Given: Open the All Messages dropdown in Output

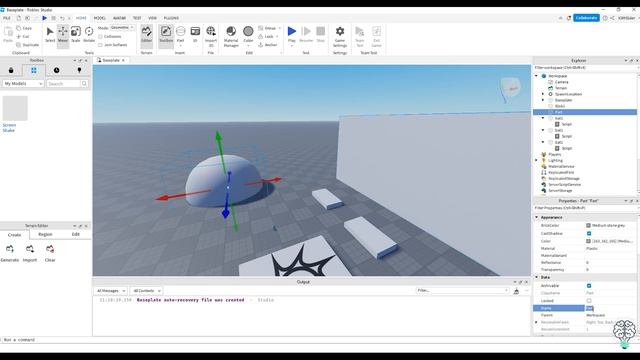Looking at the screenshot, I should coord(110,291).
